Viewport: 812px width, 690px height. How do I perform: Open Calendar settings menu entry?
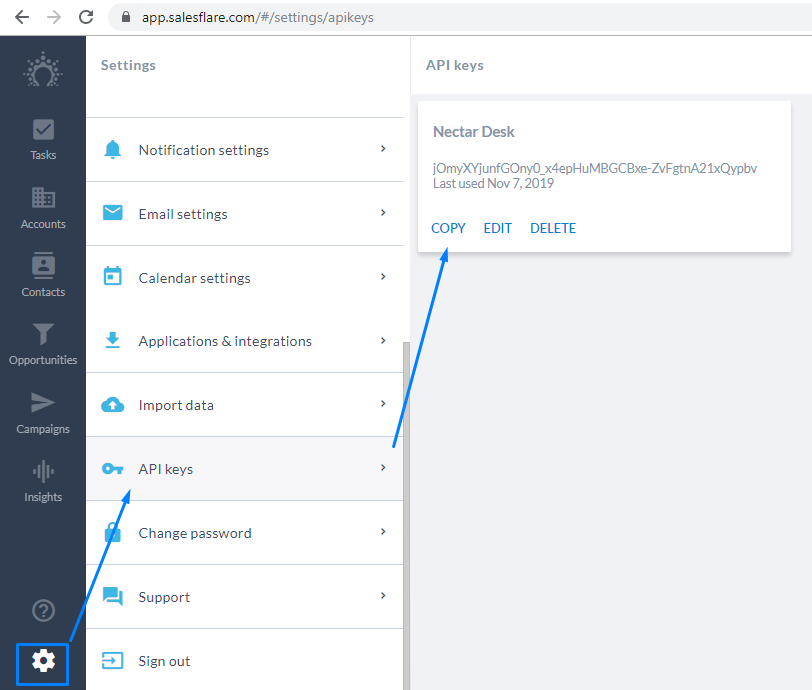click(x=244, y=278)
